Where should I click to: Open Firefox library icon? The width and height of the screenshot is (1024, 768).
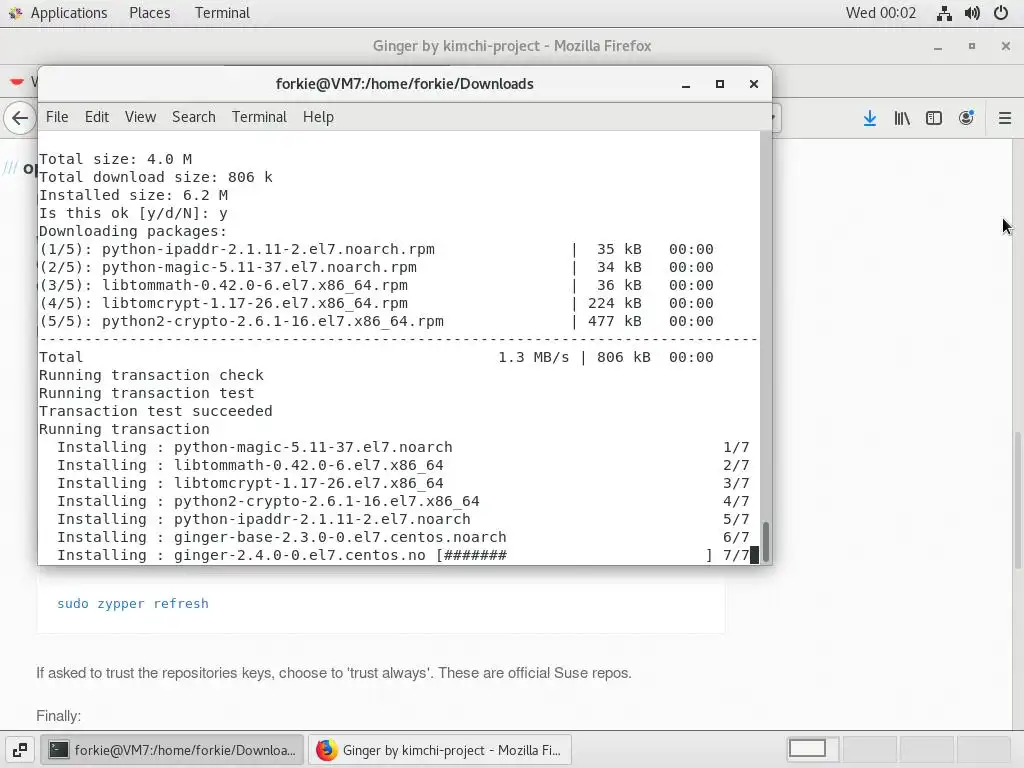click(902, 118)
